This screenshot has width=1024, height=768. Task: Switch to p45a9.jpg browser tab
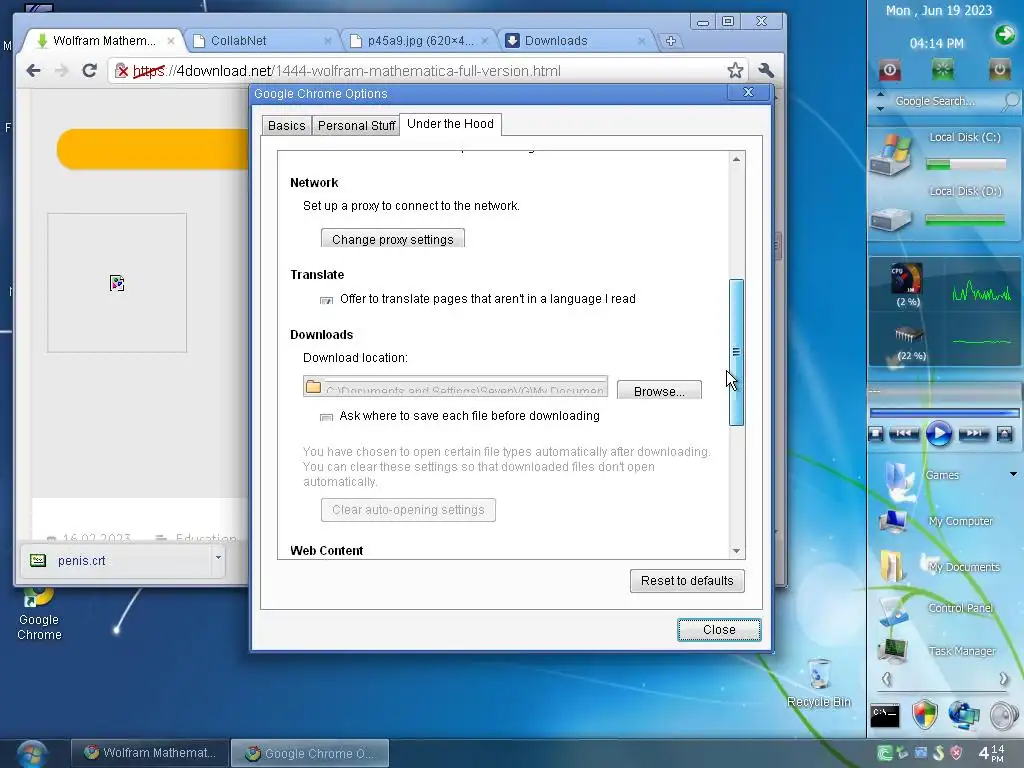point(419,41)
